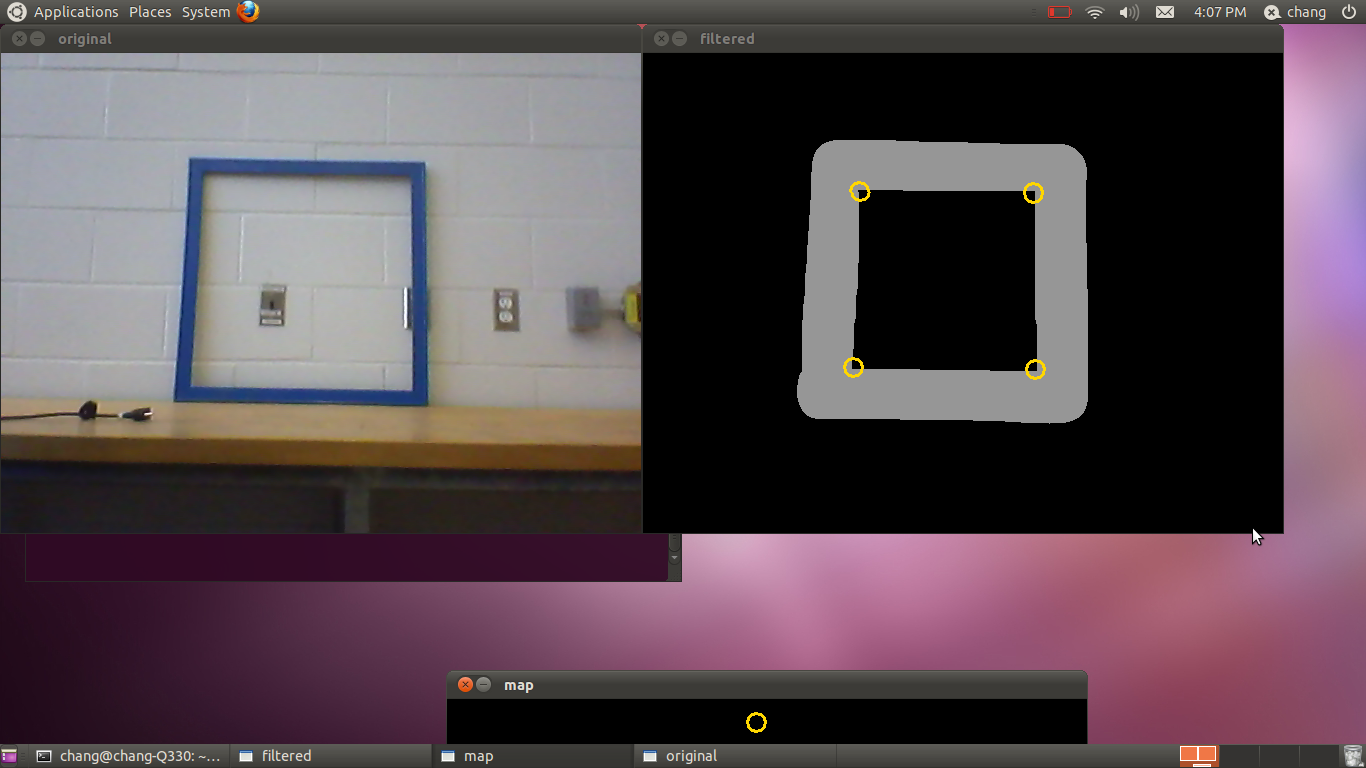
Task: Open the low battery indicator
Action: pos(1059,12)
